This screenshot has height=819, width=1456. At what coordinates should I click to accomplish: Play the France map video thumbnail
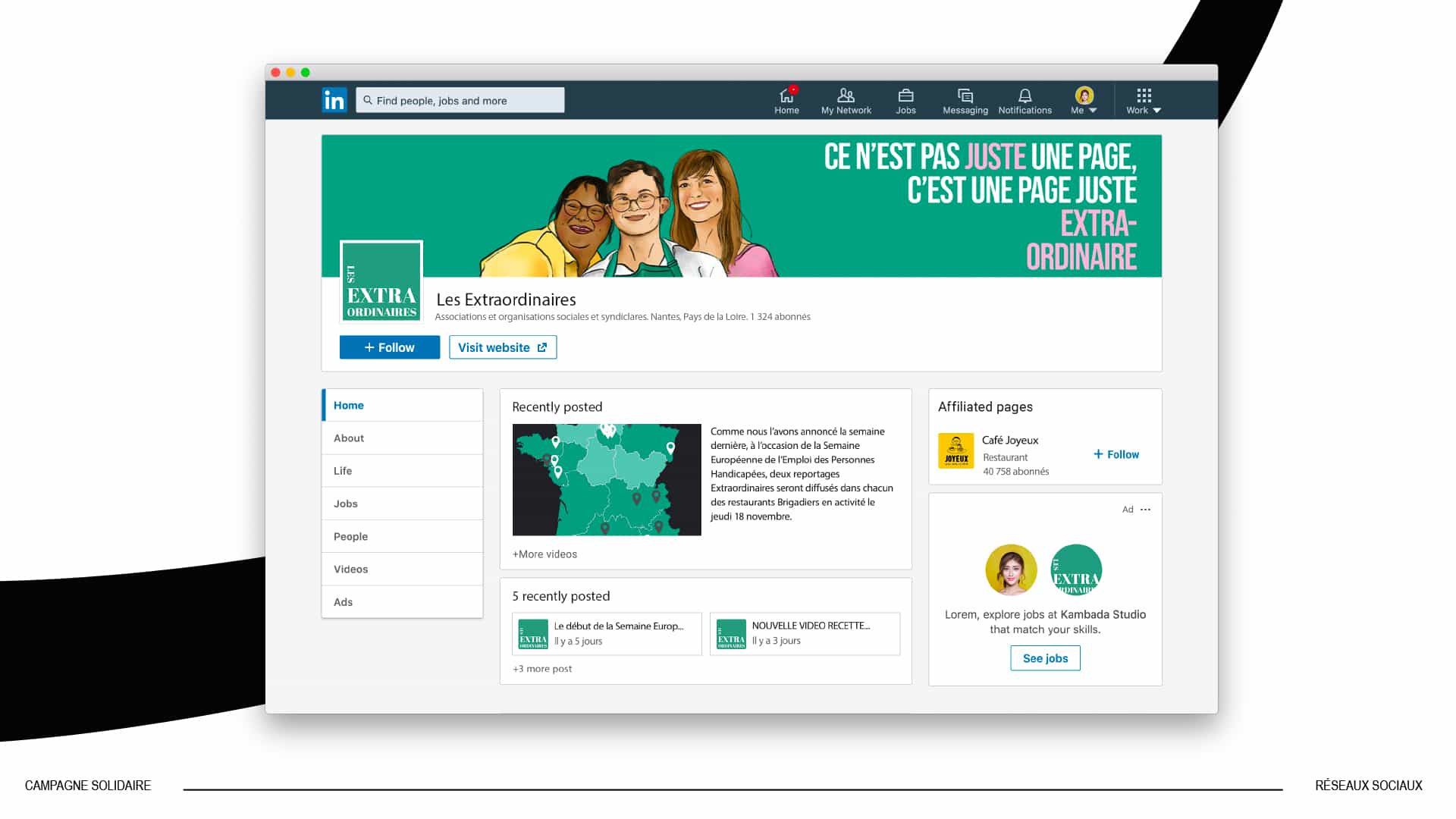(x=607, y=480)
